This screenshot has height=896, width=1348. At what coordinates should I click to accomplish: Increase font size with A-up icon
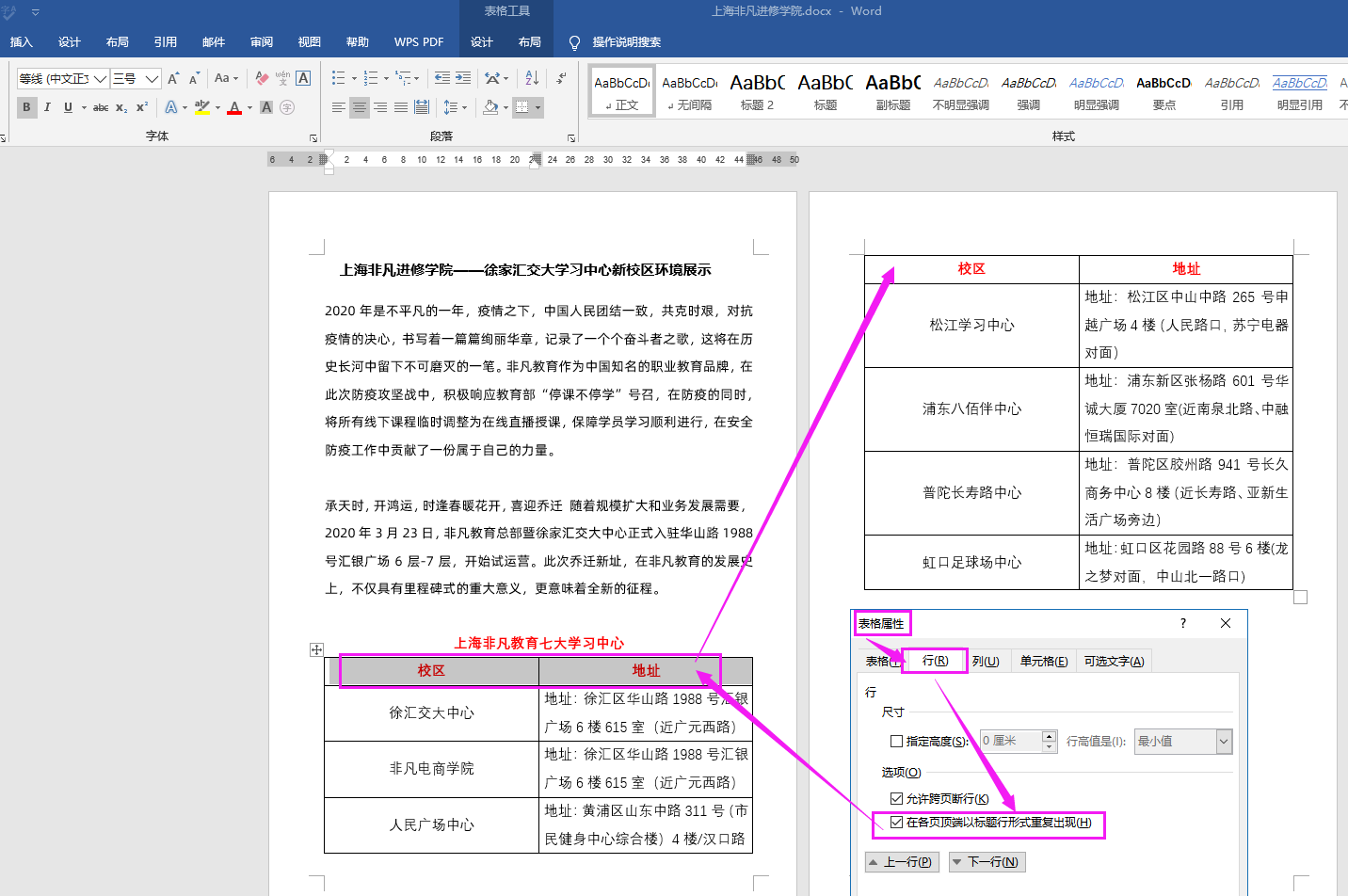tap(173, 78)
